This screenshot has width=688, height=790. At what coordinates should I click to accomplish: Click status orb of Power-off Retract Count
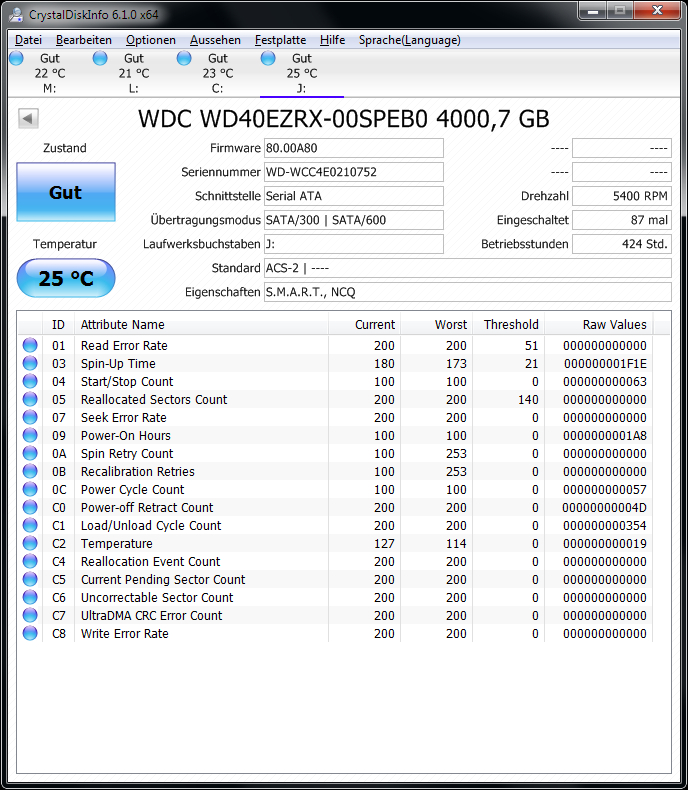point(30,507)
